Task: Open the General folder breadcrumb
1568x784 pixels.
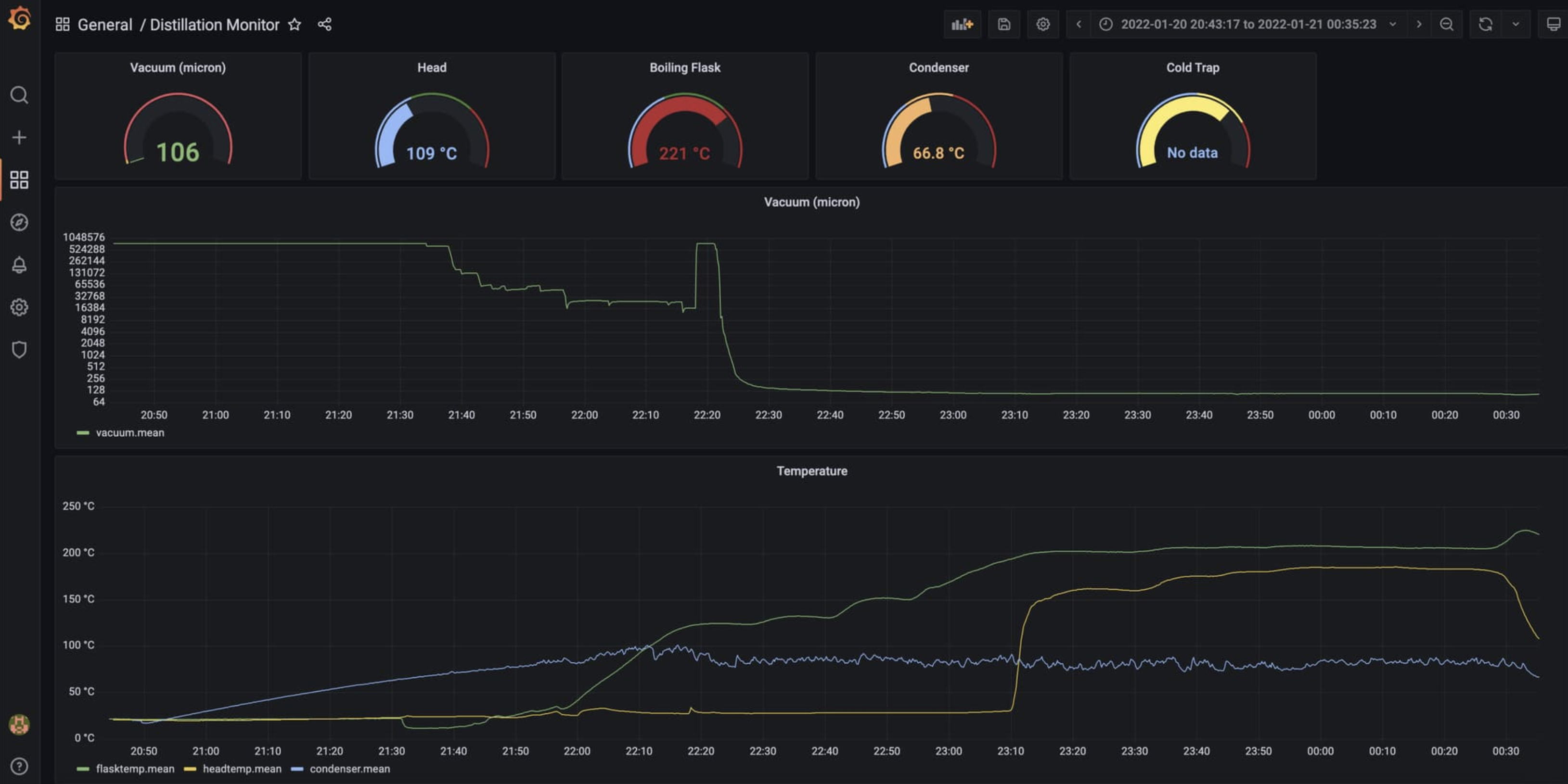Action: 105,25
